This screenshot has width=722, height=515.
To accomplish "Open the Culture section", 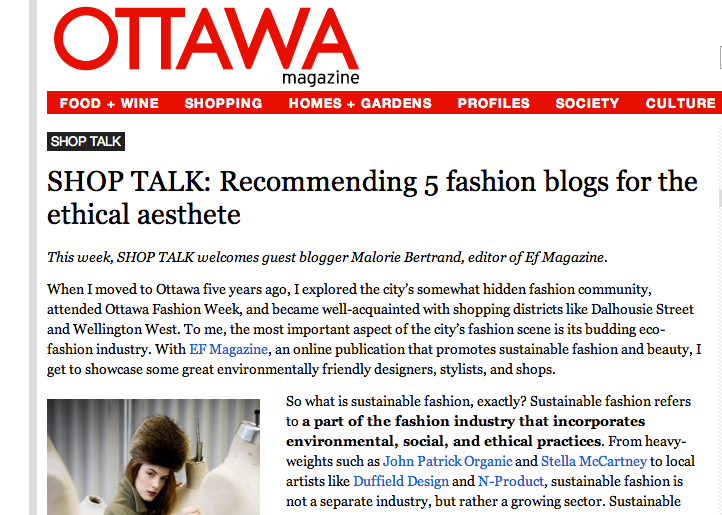I will tap(680, 103).
